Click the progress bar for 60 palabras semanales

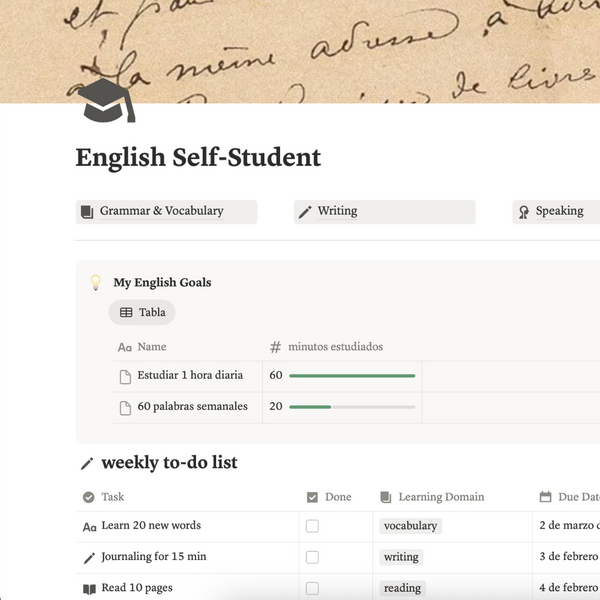[352, 407]
